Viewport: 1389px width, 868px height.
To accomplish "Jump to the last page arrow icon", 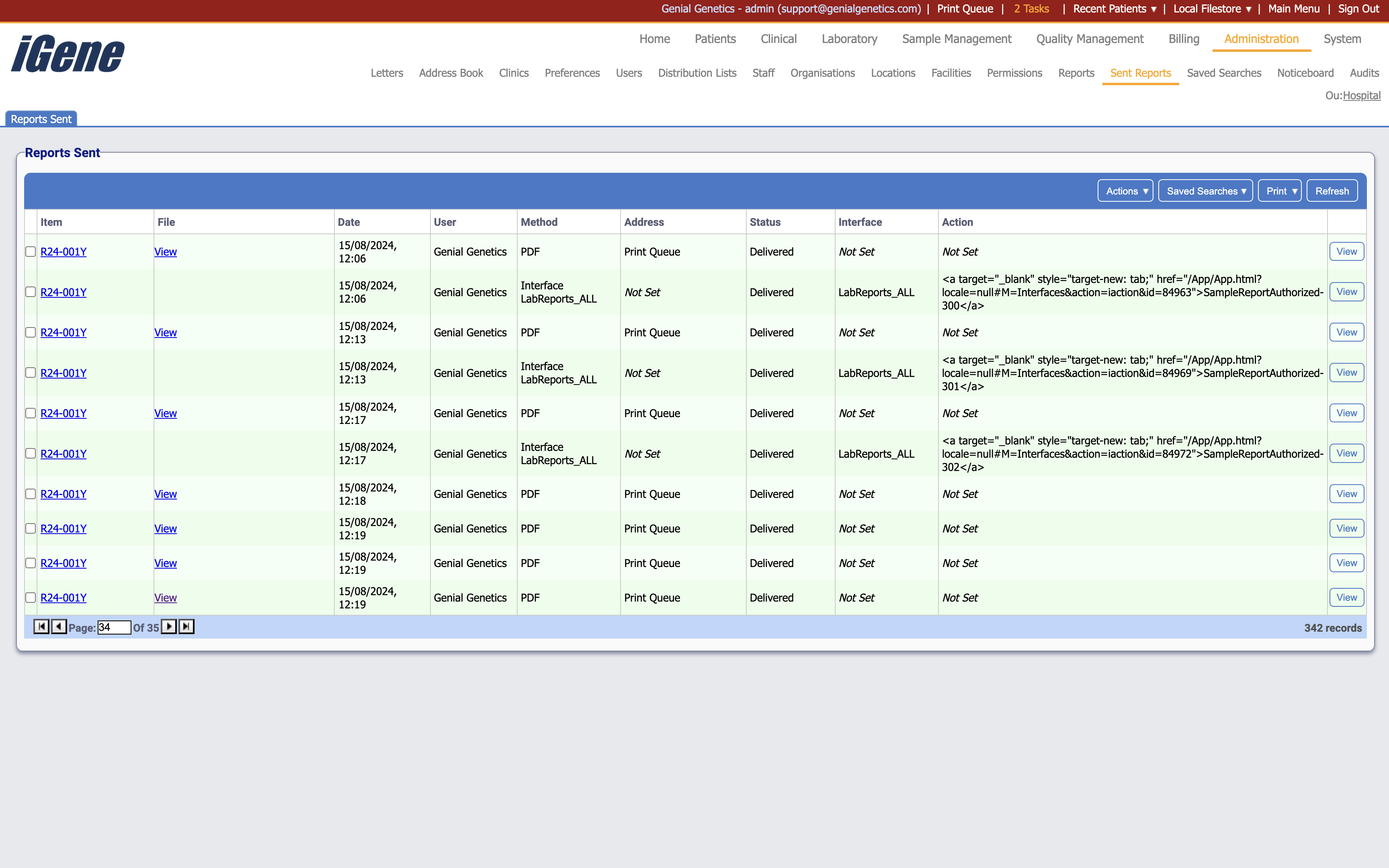I will click(x=185, y=627).
